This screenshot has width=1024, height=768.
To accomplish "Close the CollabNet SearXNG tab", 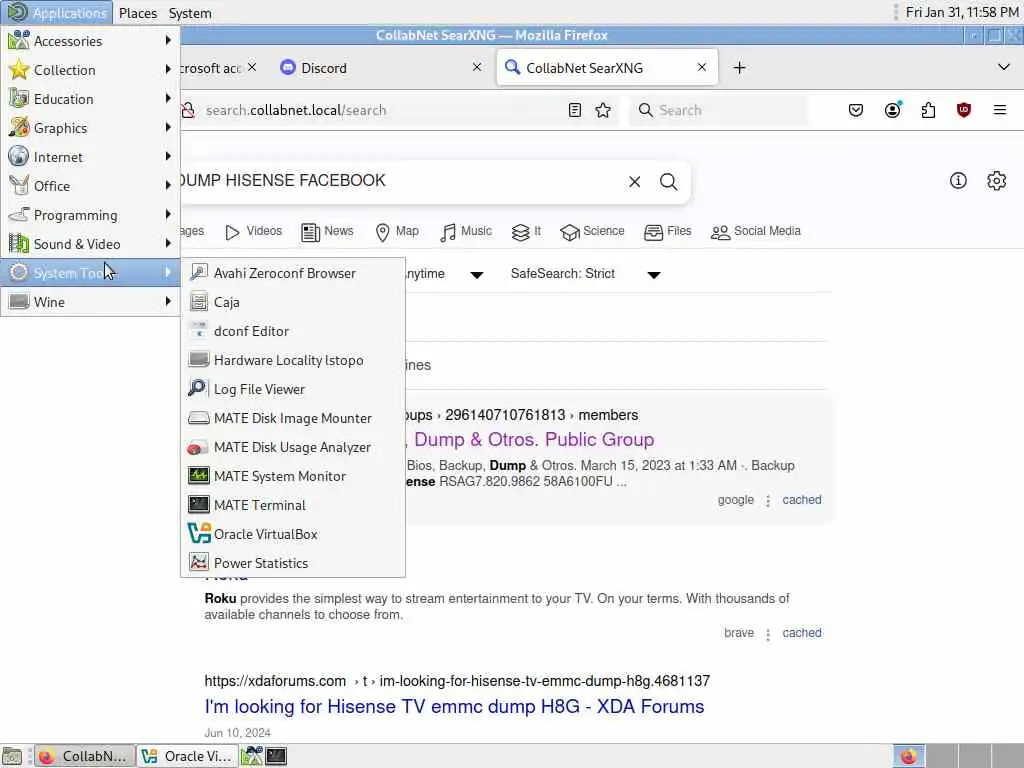I will 701,67.
